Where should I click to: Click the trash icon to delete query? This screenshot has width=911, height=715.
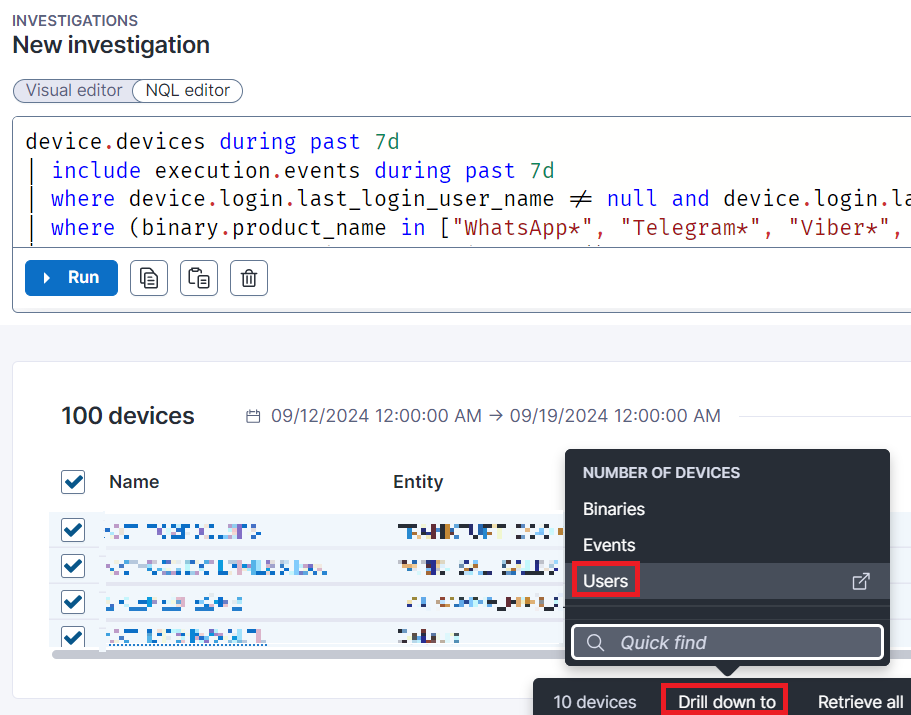tap(249, 278)
